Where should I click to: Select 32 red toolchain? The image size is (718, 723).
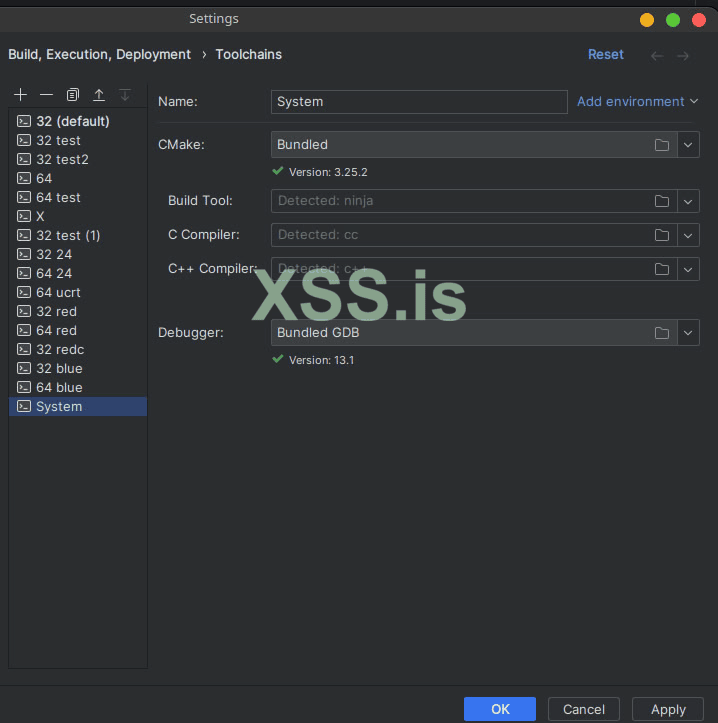pyautogui.click(x=78, y=311)
